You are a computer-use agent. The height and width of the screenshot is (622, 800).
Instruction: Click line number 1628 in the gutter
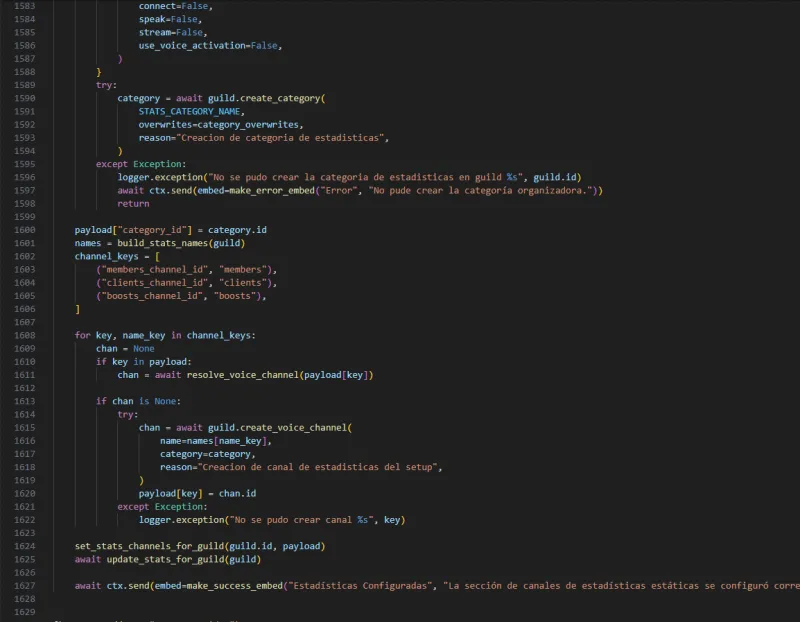point(24,599)
